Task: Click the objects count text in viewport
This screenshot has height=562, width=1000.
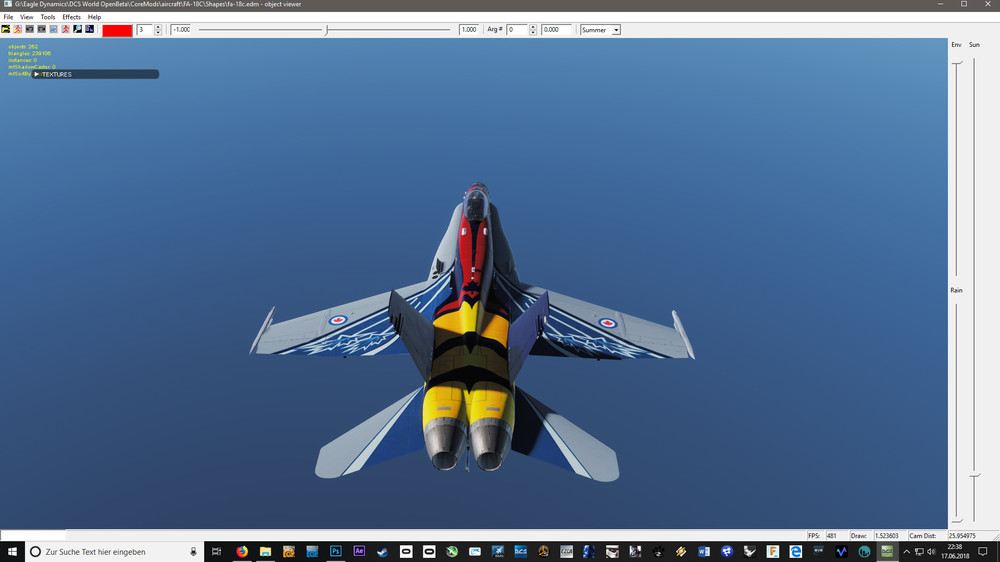Action: (23, 47)
